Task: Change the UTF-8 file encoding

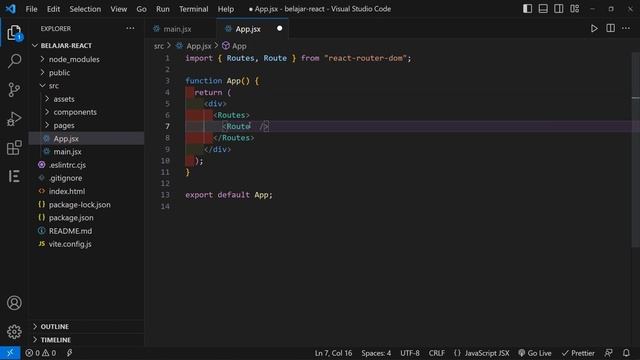Action: point(410,353)
